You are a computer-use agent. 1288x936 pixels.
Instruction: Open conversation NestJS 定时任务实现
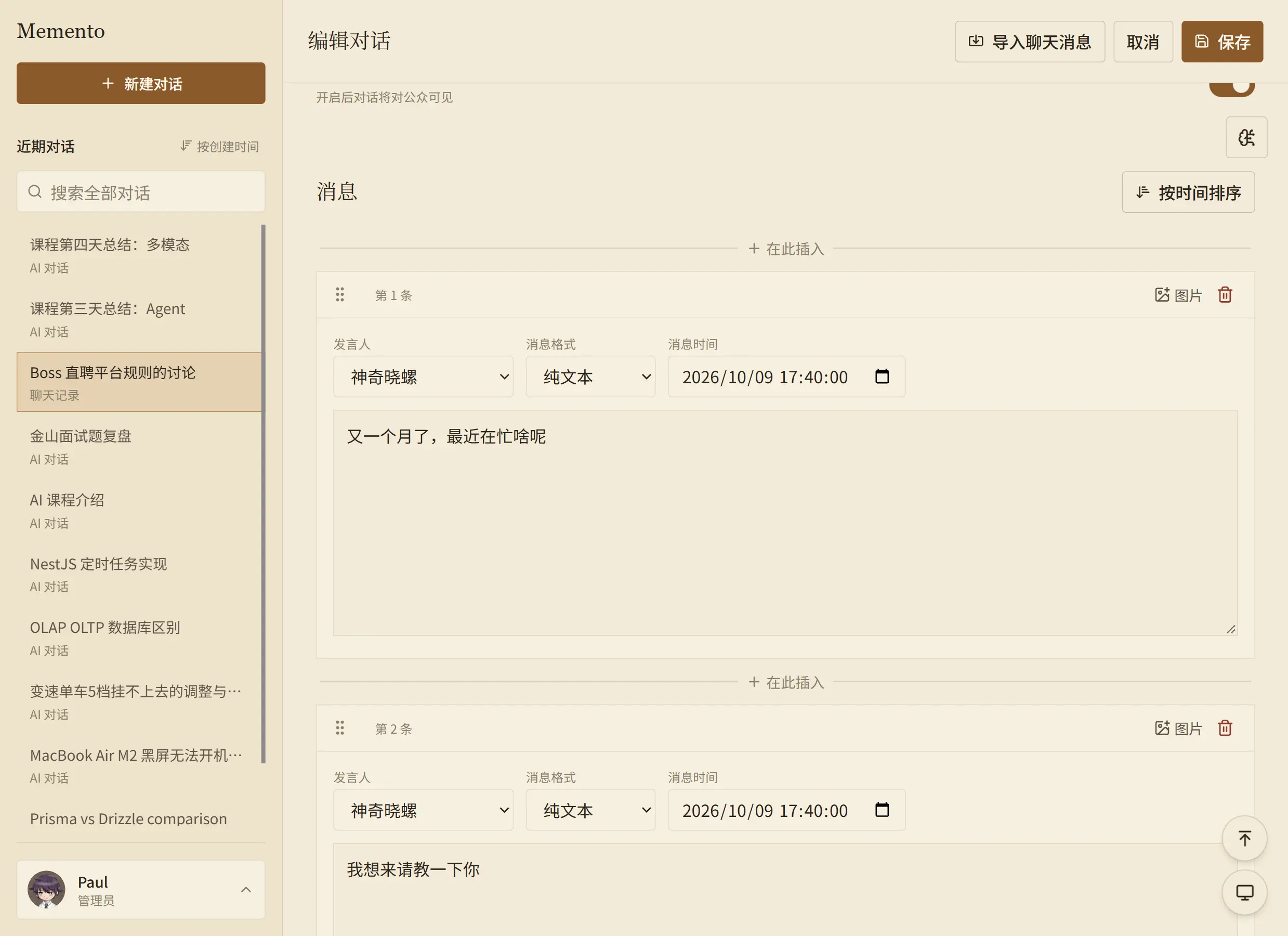(139, 574)
